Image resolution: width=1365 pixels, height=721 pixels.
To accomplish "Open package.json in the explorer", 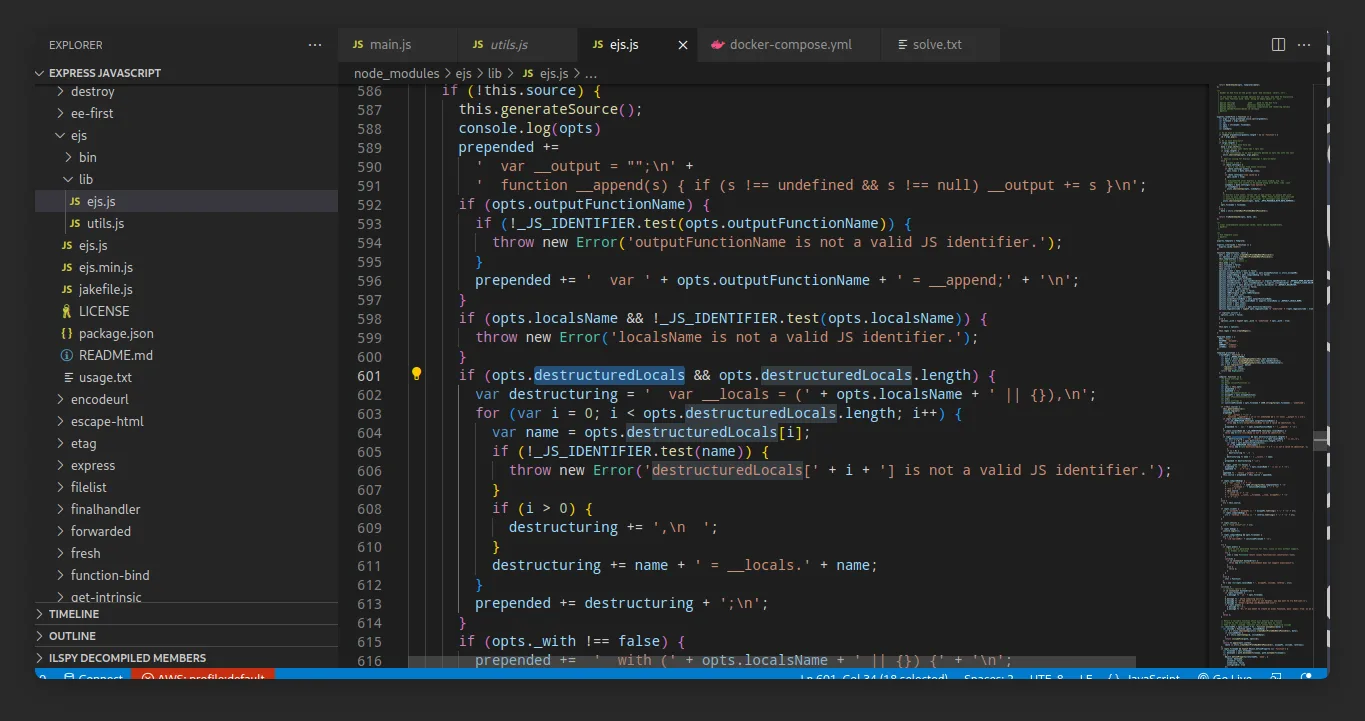I will click(x=116, y=333).
